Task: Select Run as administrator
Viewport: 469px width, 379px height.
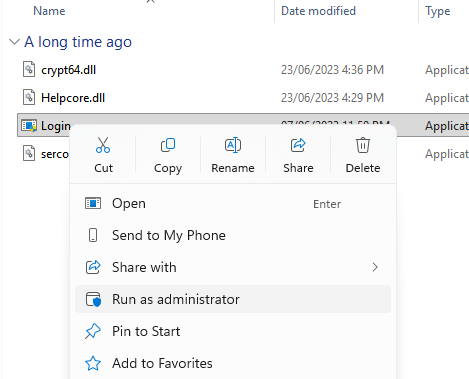Action: [233, 299]
